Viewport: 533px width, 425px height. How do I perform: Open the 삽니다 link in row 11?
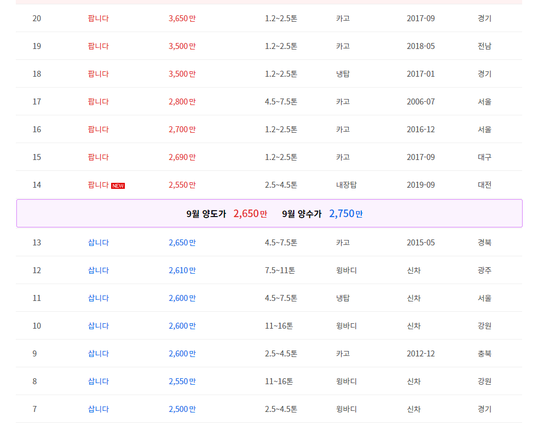pyautogui.click(x=98, y=298)
